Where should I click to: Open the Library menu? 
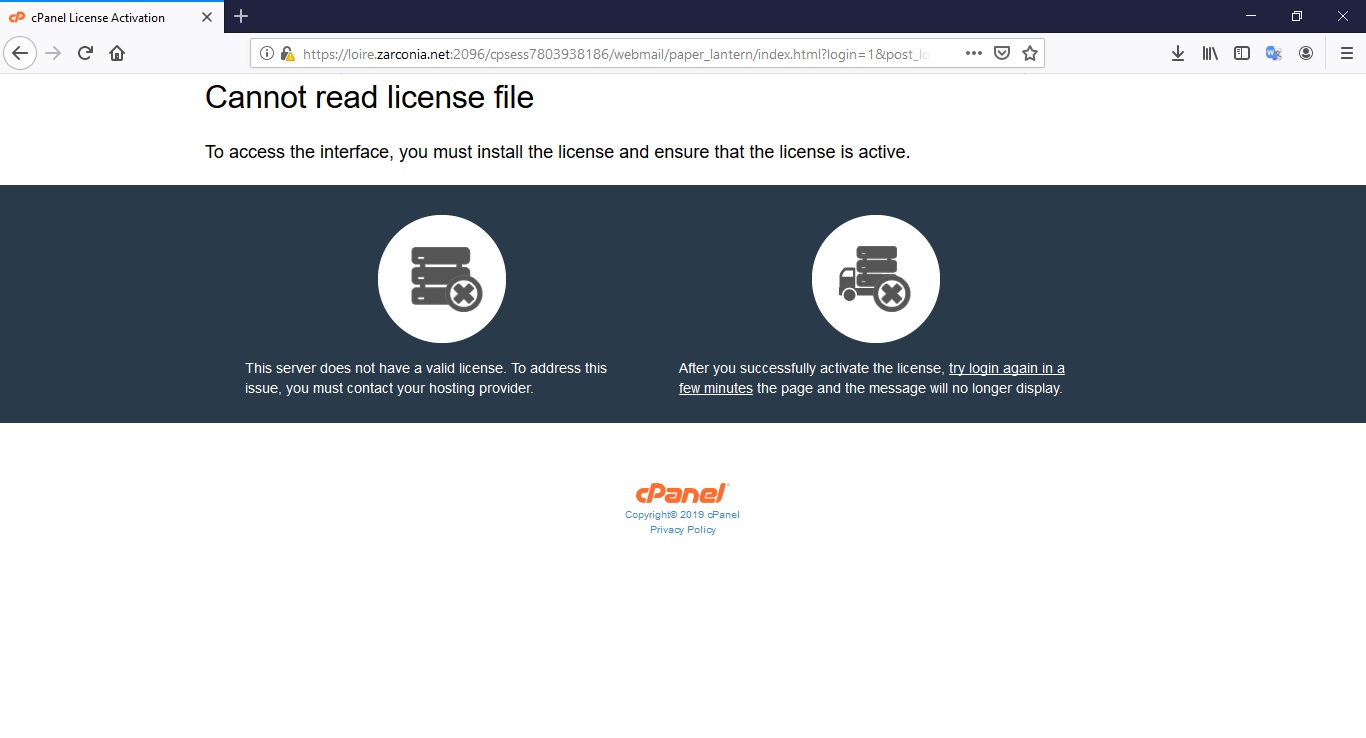1210,53
